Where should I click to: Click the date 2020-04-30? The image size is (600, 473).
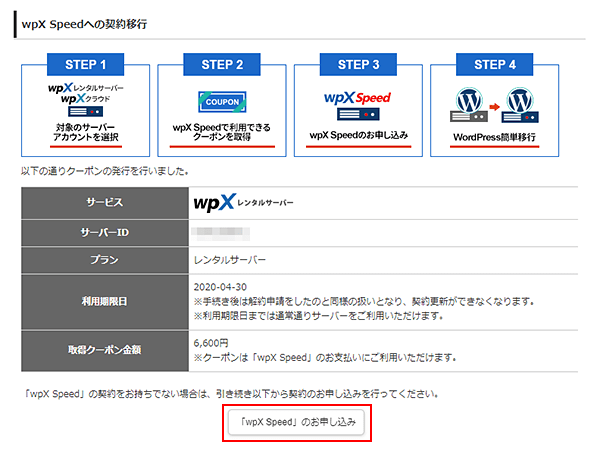(x=220, y=287)
